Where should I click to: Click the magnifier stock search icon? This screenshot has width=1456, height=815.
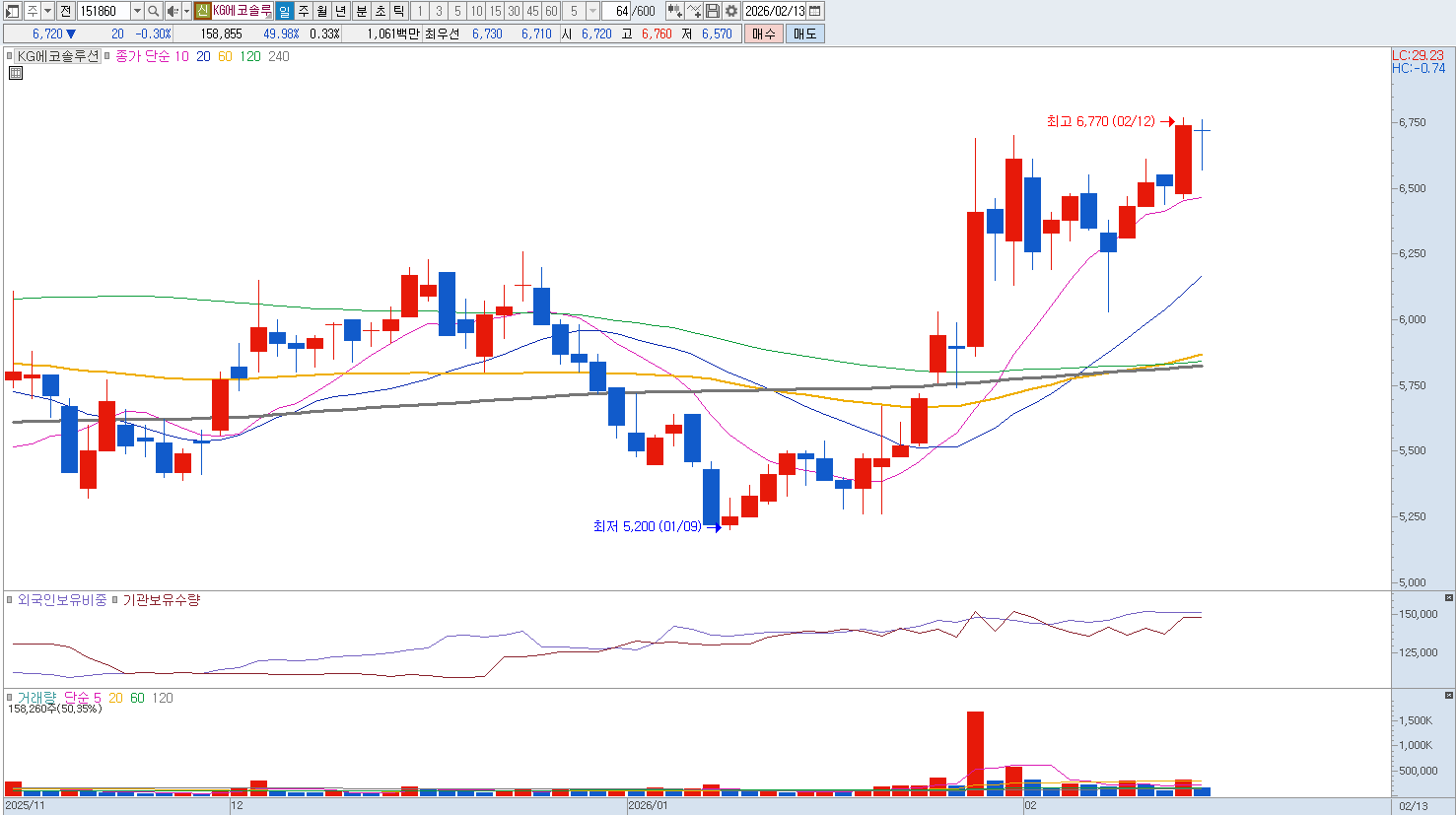[154, 11]
